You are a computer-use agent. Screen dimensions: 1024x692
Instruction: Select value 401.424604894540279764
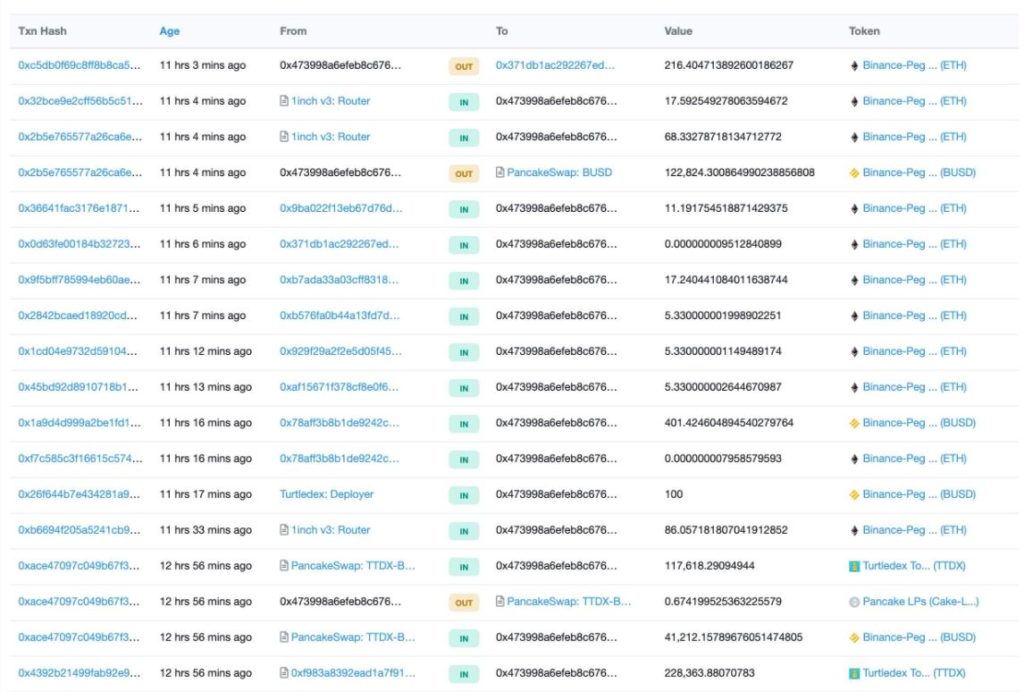pos(729,423)
